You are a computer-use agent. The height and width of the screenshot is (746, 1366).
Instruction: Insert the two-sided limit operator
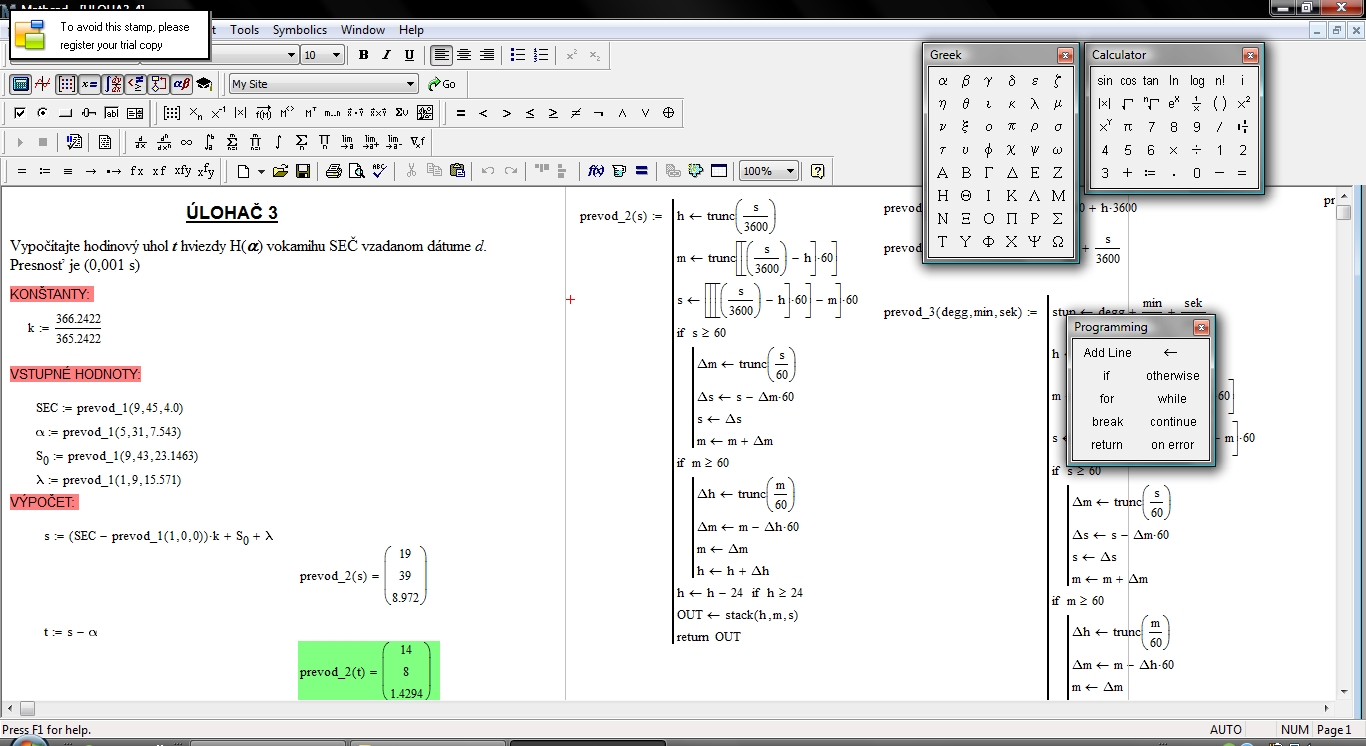click(x=348, y=142)
